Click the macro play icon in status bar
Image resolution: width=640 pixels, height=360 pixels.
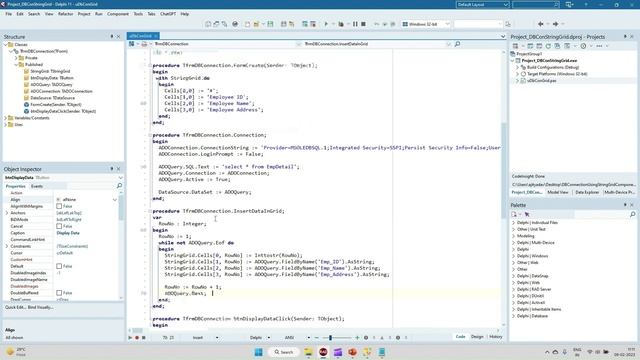click(130, 338)
